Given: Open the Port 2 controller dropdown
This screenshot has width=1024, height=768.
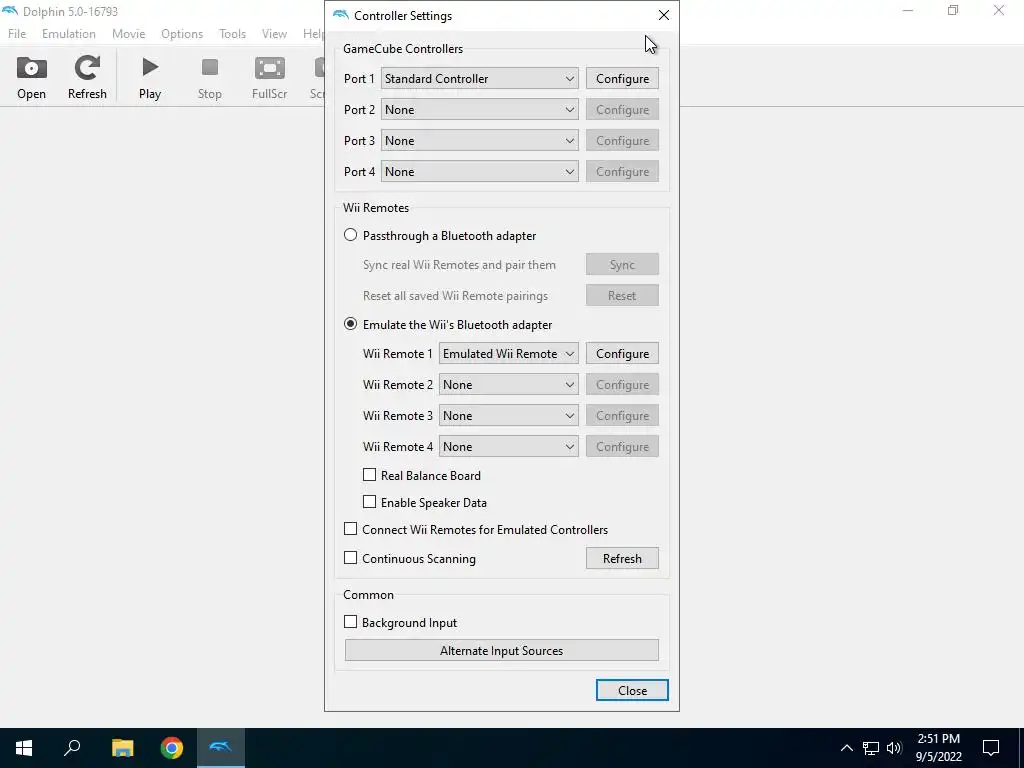Looking at the screenshot, I should [479, 110].
